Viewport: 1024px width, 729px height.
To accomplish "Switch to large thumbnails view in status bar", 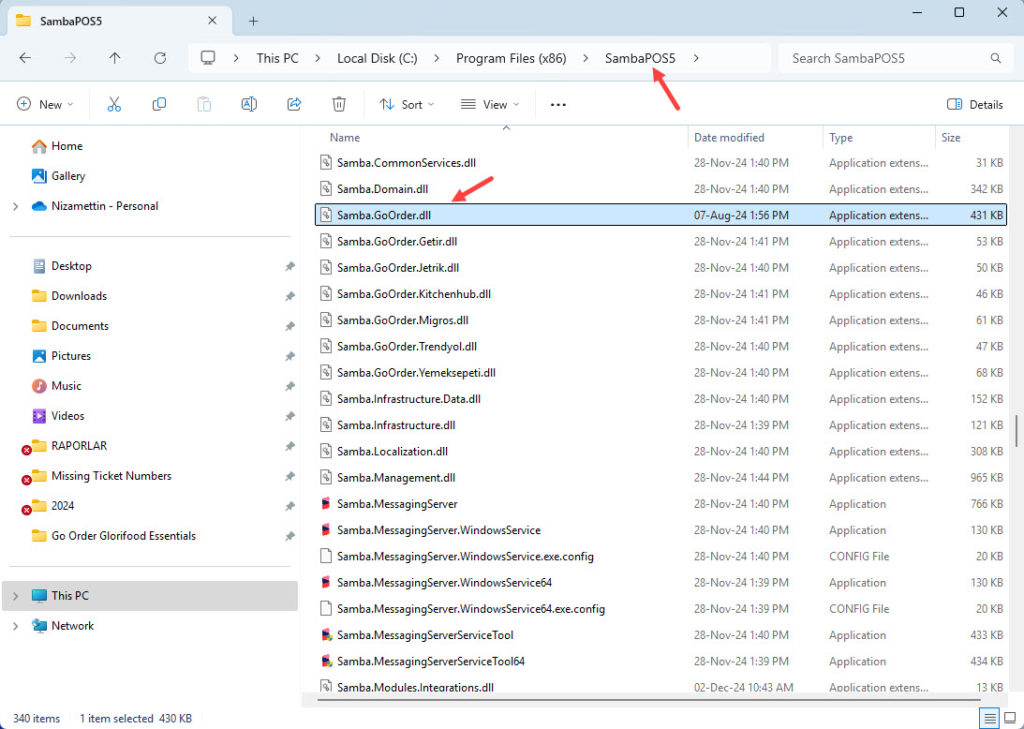I will click(x=1010, y=719).
